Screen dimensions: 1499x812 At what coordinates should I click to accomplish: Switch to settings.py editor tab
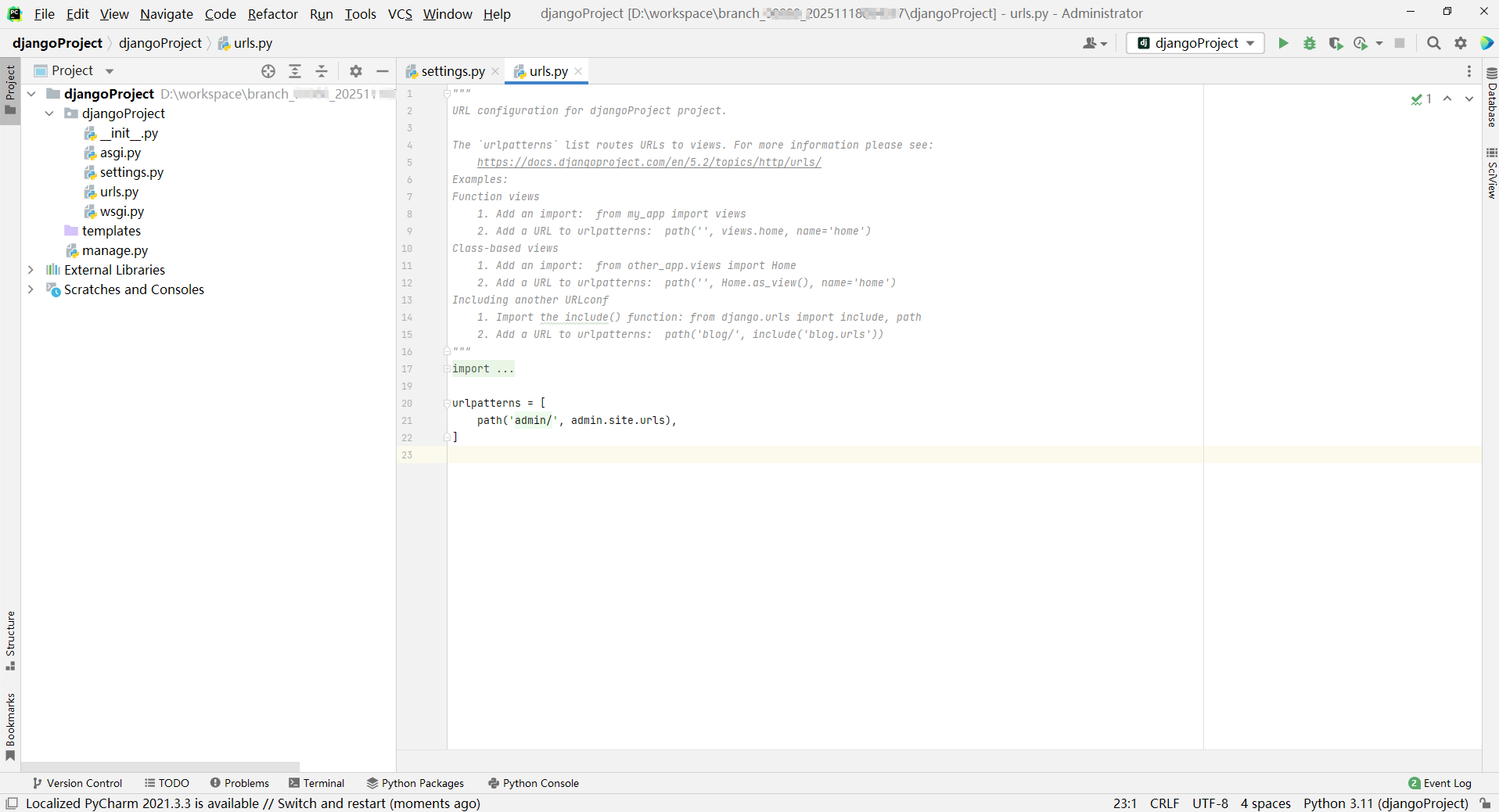(x=453, y=71)
